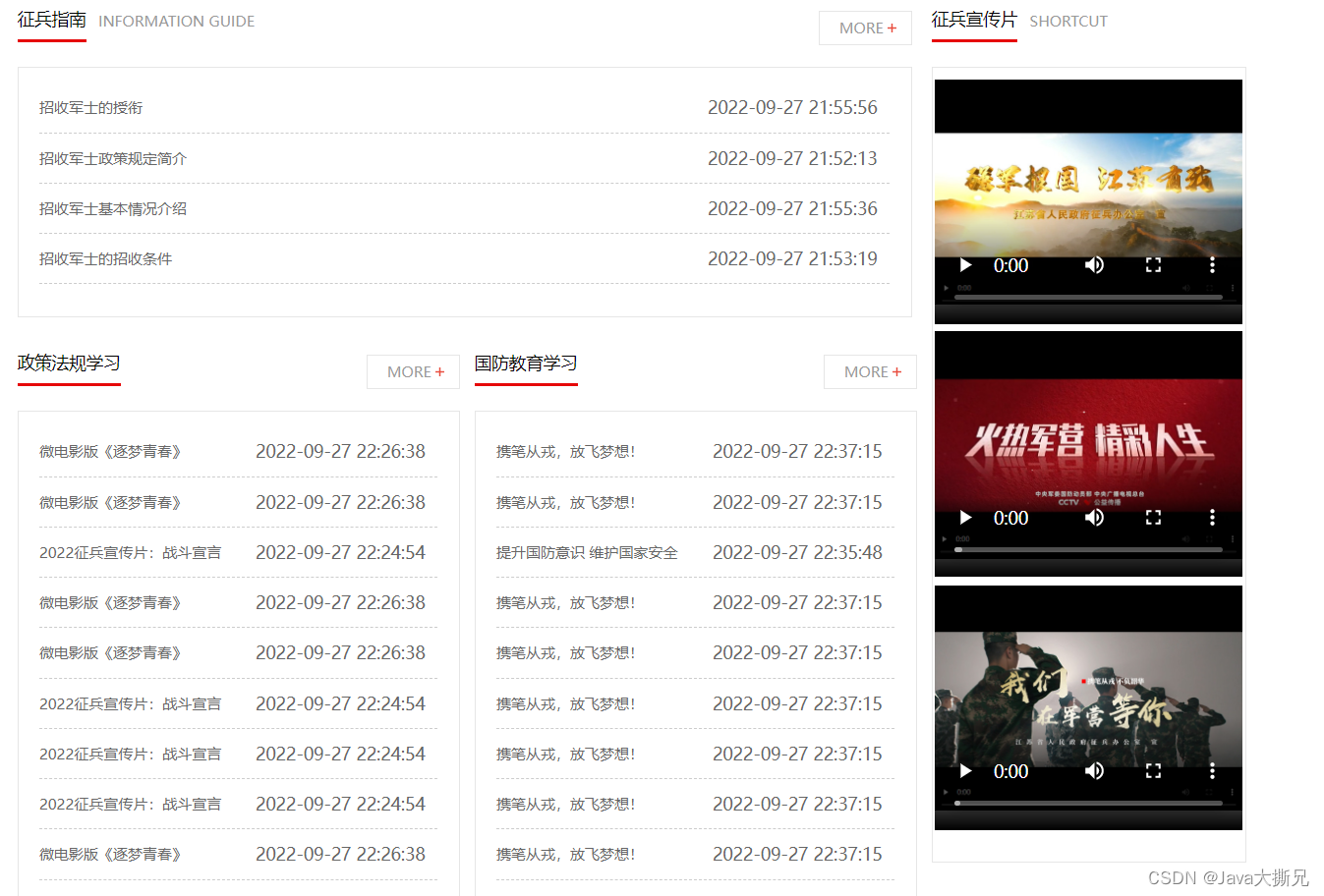Open article 招收军士的招收条件

coord(105,258)
